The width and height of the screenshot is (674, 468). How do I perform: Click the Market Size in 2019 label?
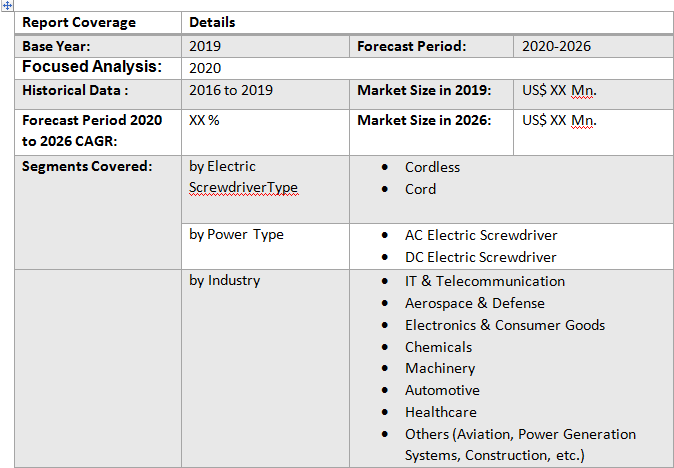point(424,90)
